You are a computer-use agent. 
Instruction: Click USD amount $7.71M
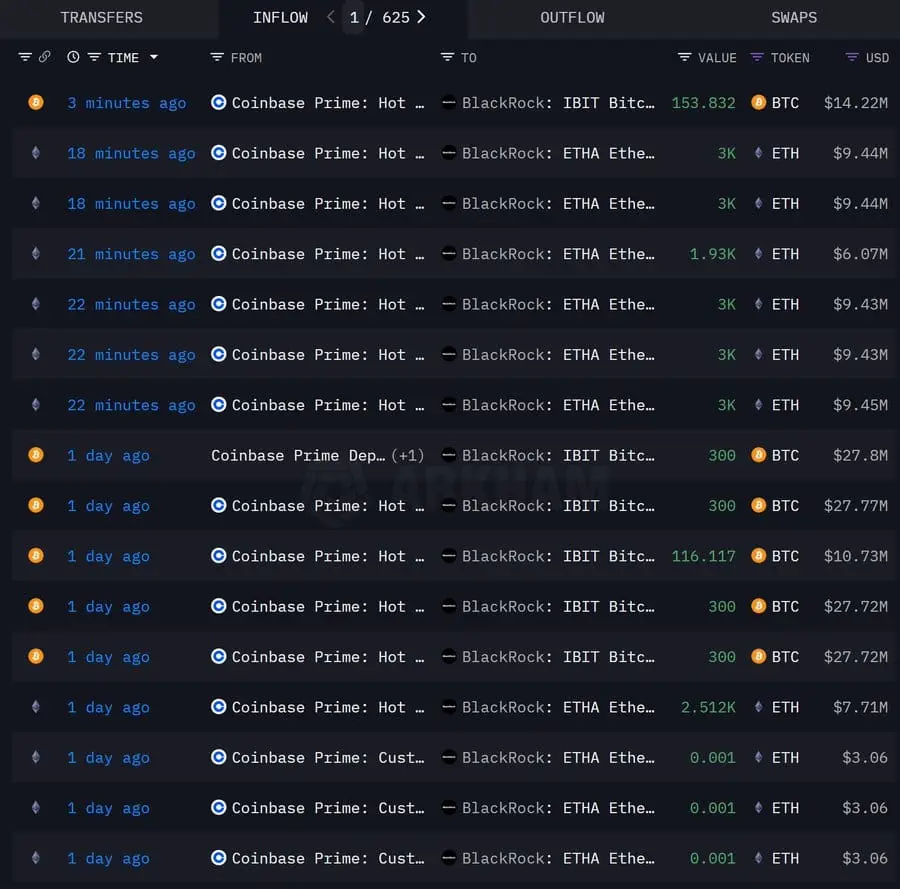pyautogui.click(x=860, y=707)
